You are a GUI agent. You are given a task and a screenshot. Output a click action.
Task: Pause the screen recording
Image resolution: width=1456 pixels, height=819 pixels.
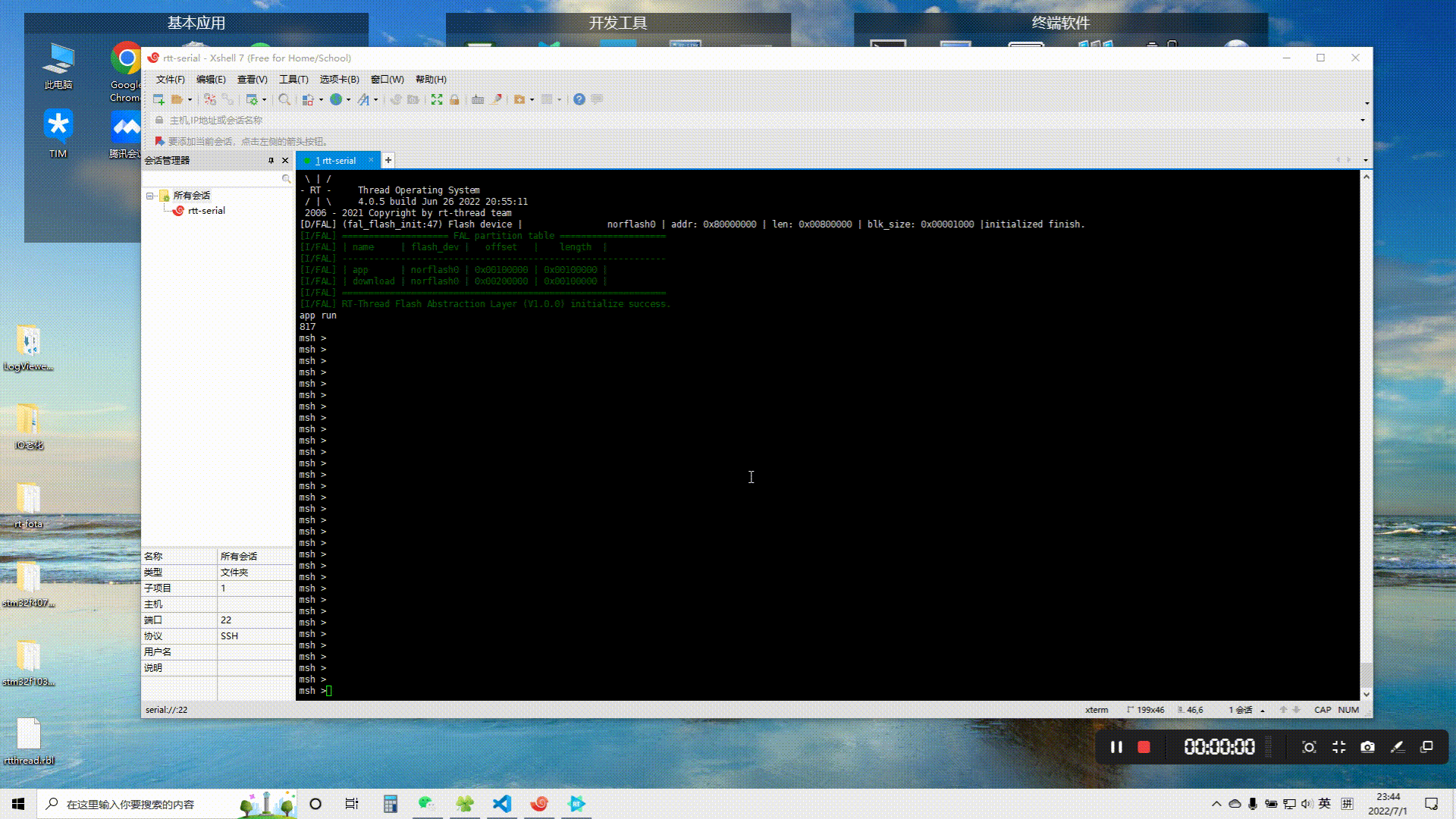1116,747
